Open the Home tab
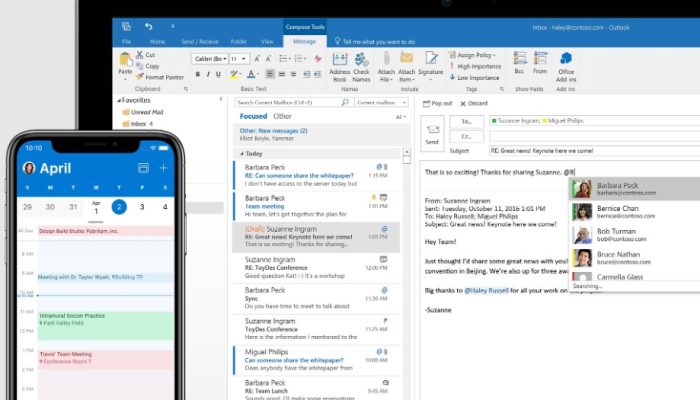The image size is (700, 400). tap(157, 42)
